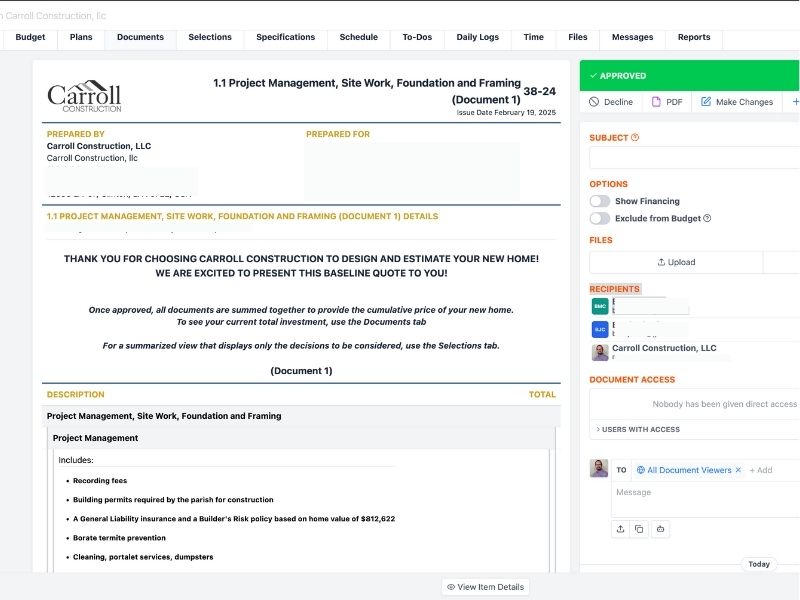Open the Messages tab
Image resolution: width=800 pixels, height=600 pixels.
[x=633, y=37]
